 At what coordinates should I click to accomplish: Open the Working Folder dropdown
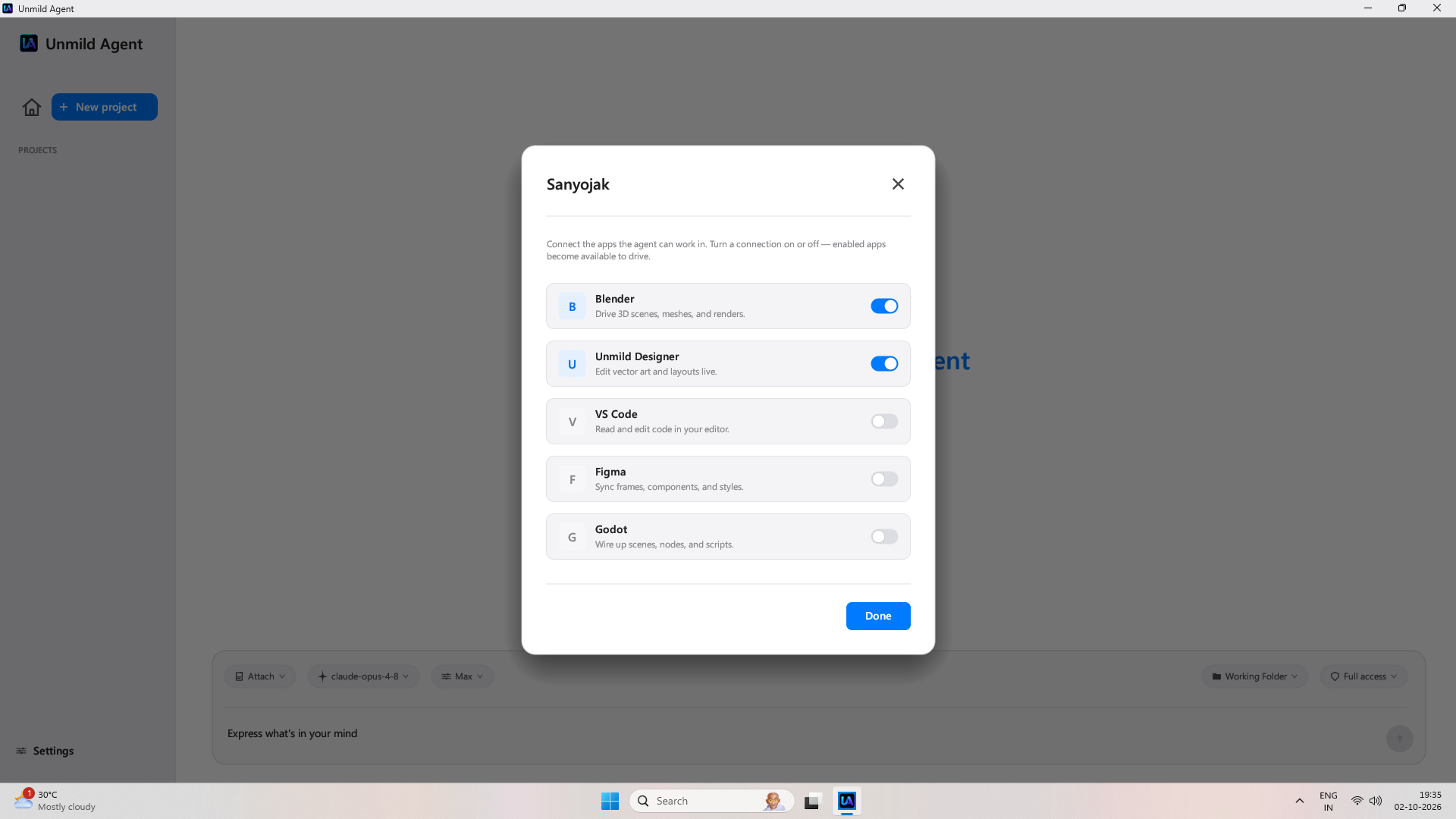tap(1255, 676)
